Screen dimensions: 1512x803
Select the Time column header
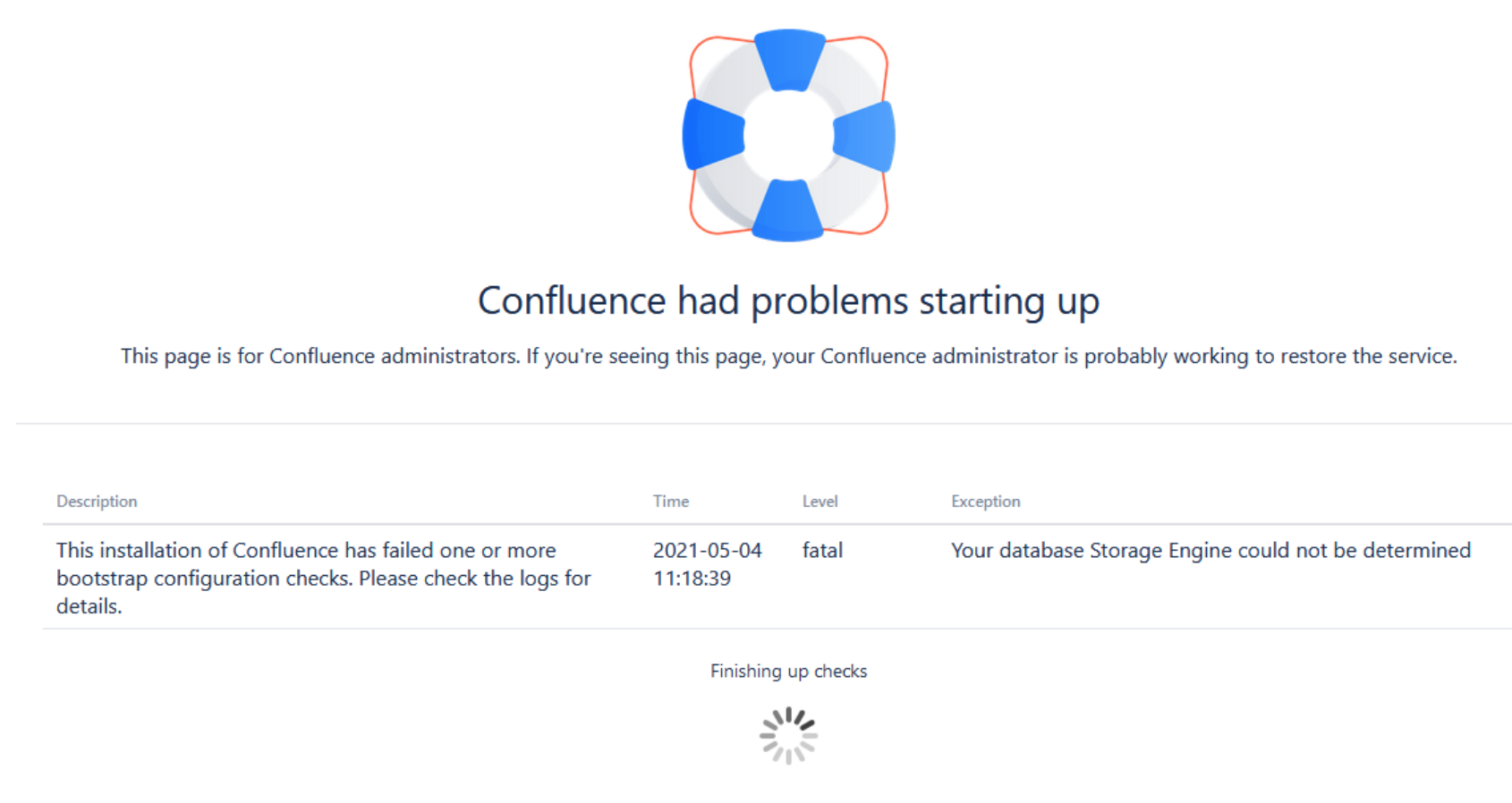(x=671, y=501)
